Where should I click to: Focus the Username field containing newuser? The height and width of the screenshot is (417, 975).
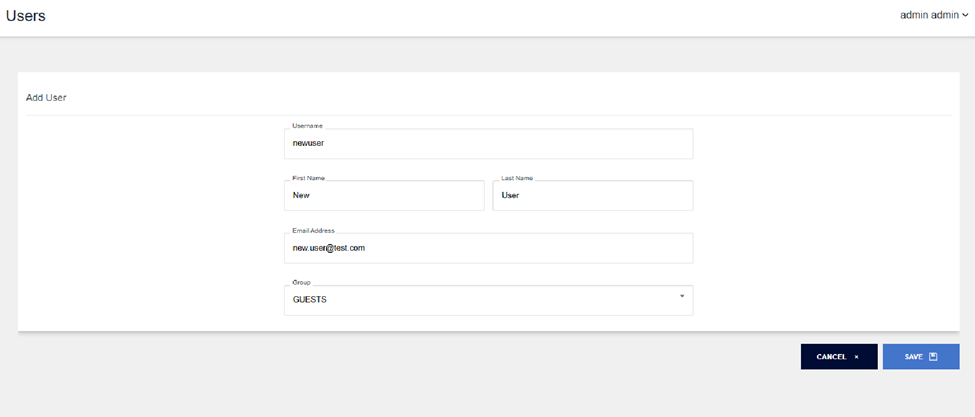(488, 143)
